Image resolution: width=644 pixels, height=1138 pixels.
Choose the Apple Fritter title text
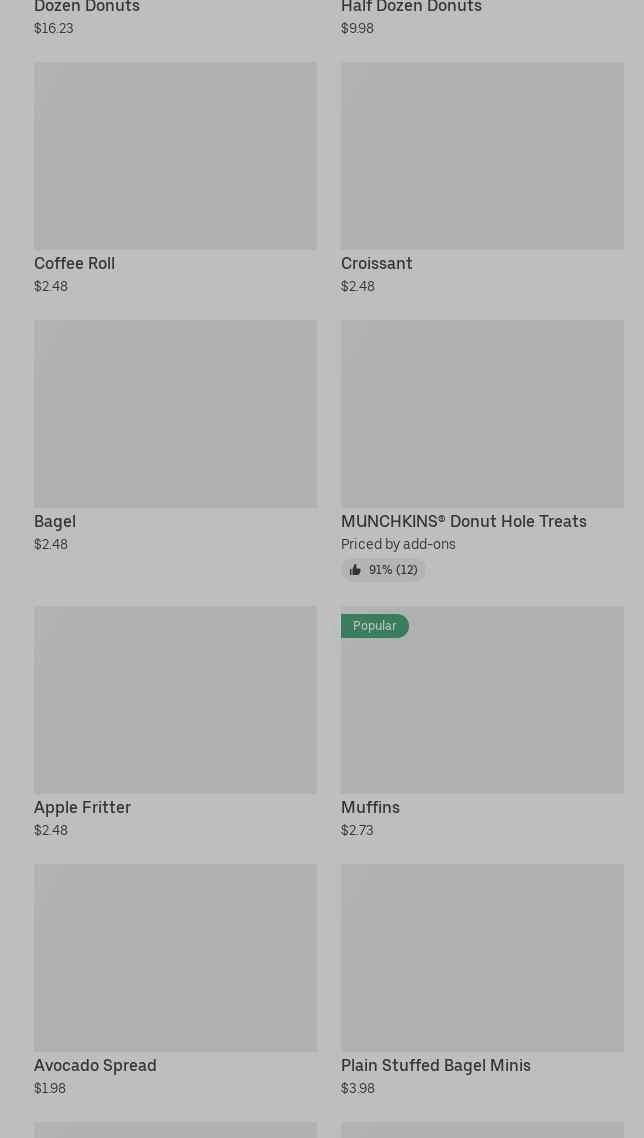pyautogui.click(x=83, y=808)
